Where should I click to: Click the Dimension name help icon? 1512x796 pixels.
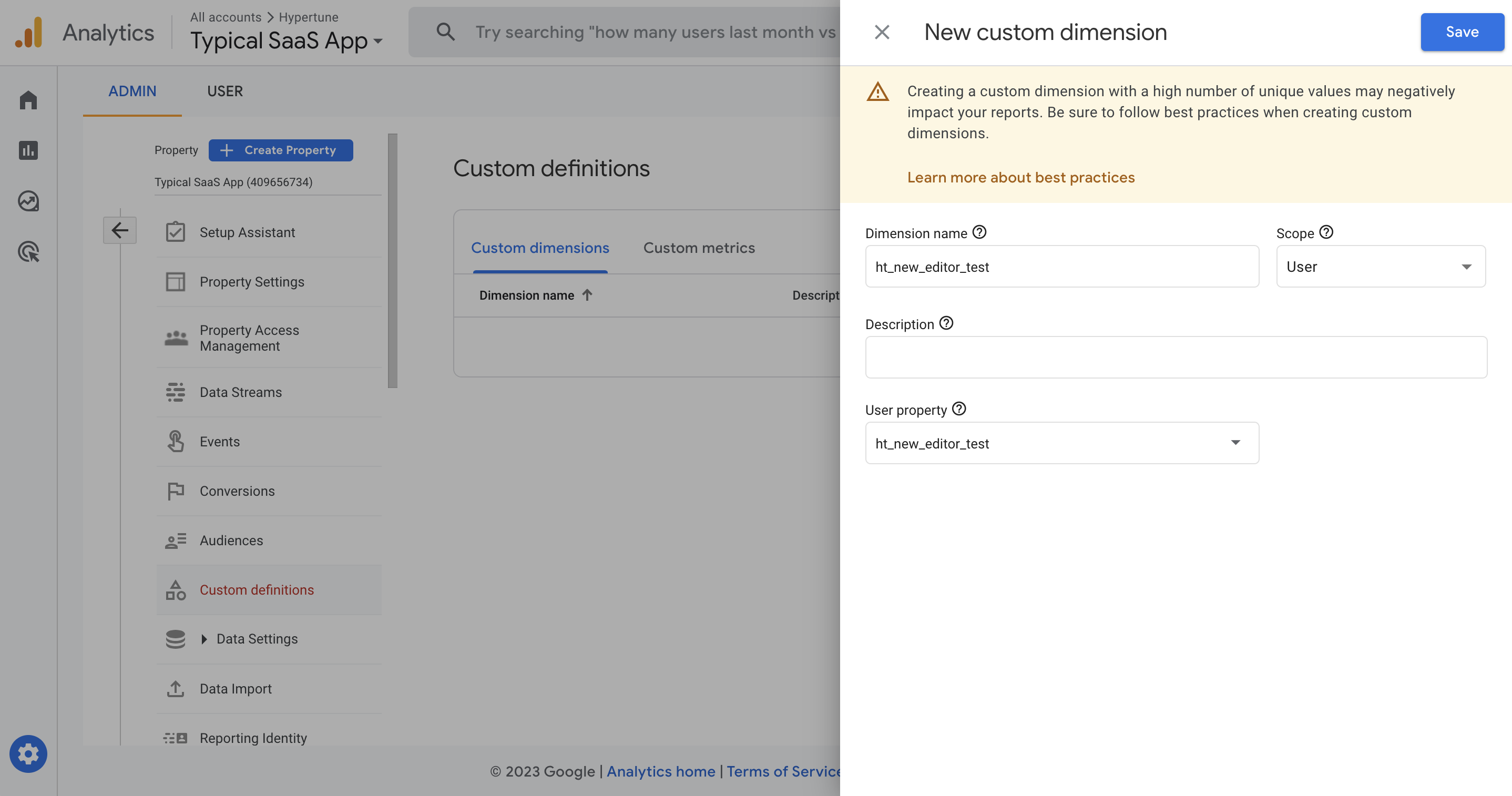coord(979,232)
